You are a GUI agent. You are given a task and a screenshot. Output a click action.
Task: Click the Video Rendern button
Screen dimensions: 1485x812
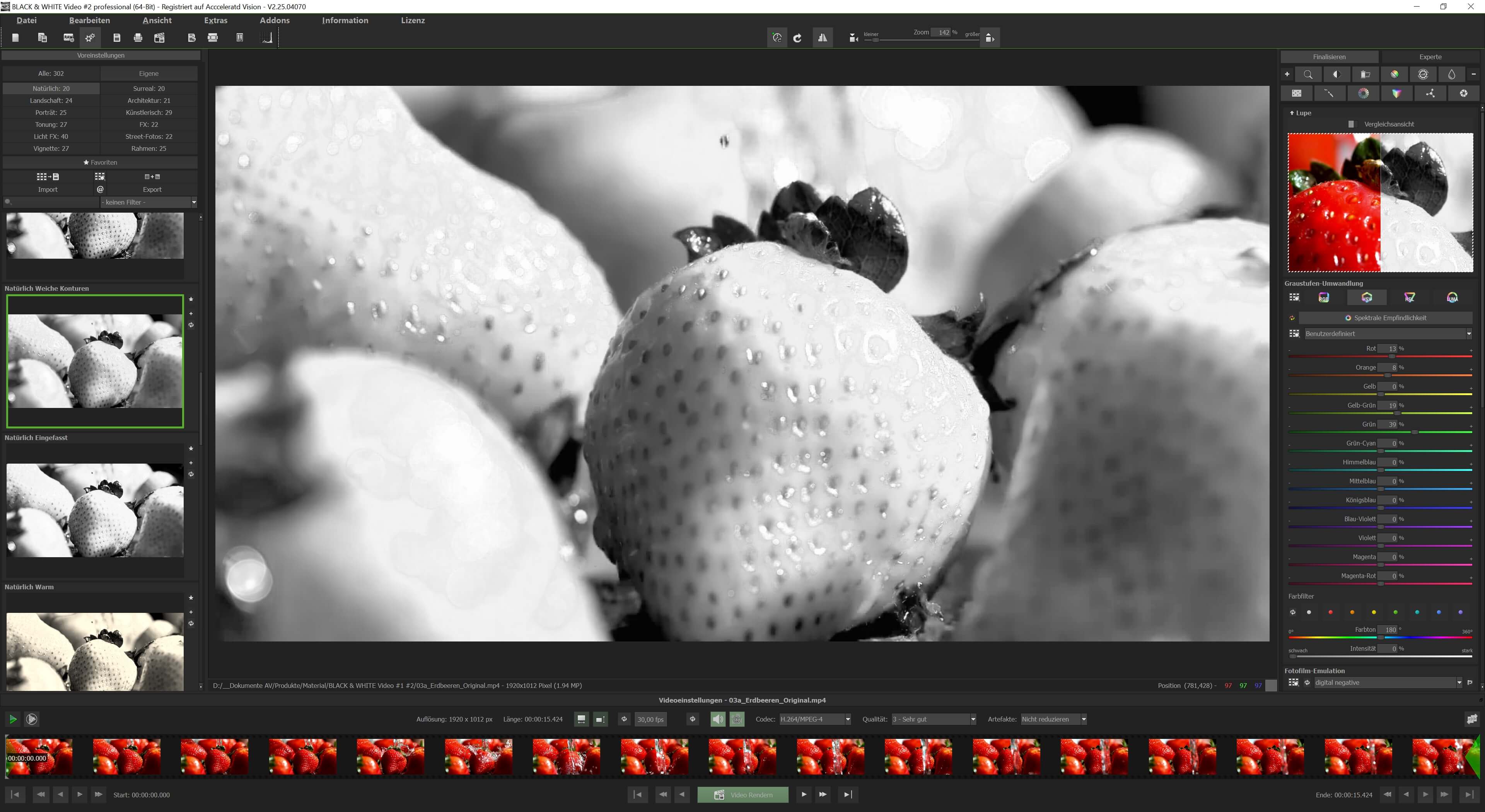[742, 794]
